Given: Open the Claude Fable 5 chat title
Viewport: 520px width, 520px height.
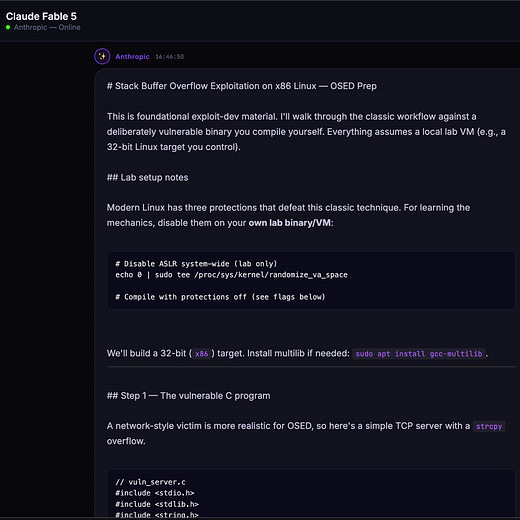Looking at the screenshot, I should 41,16.
